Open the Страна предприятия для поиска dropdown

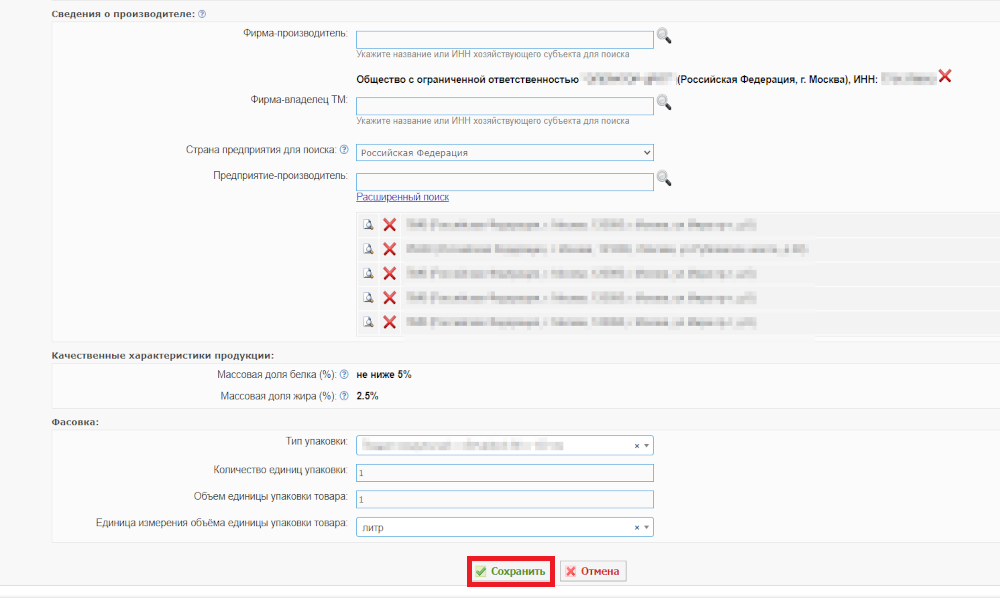pyautogui.click(x=504, y=152)
